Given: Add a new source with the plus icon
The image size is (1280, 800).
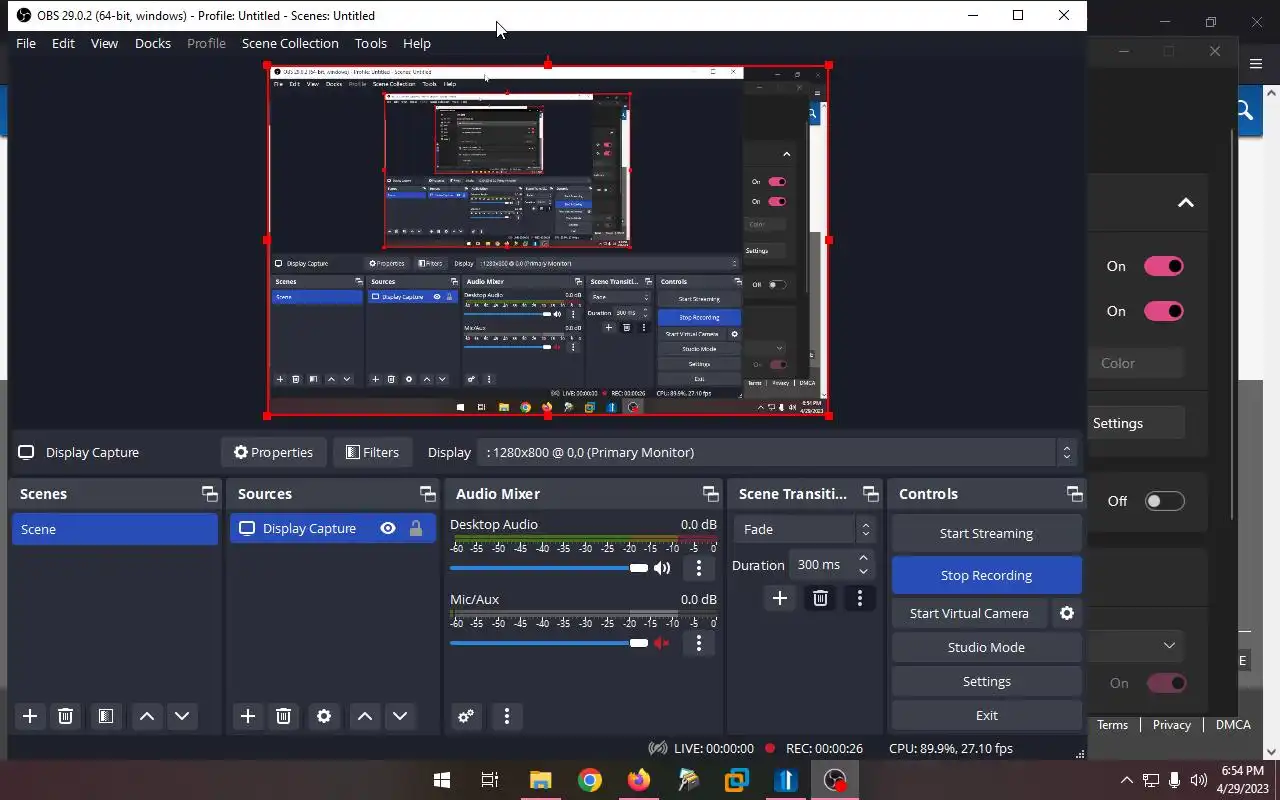Looking at the screenshot, I should (x=248, y=716).
